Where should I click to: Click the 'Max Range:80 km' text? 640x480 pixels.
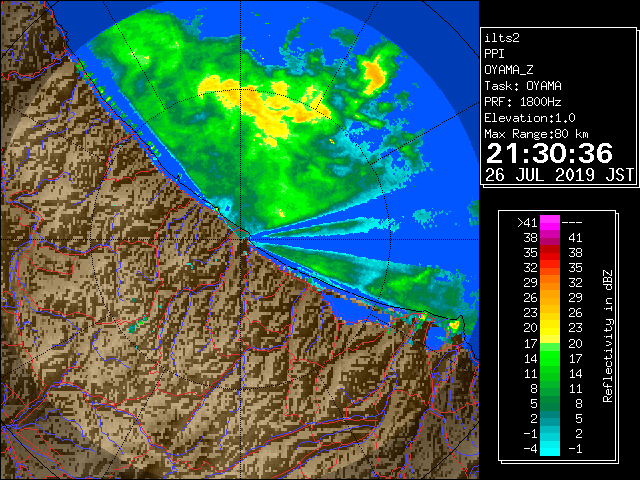pos(536,134)
